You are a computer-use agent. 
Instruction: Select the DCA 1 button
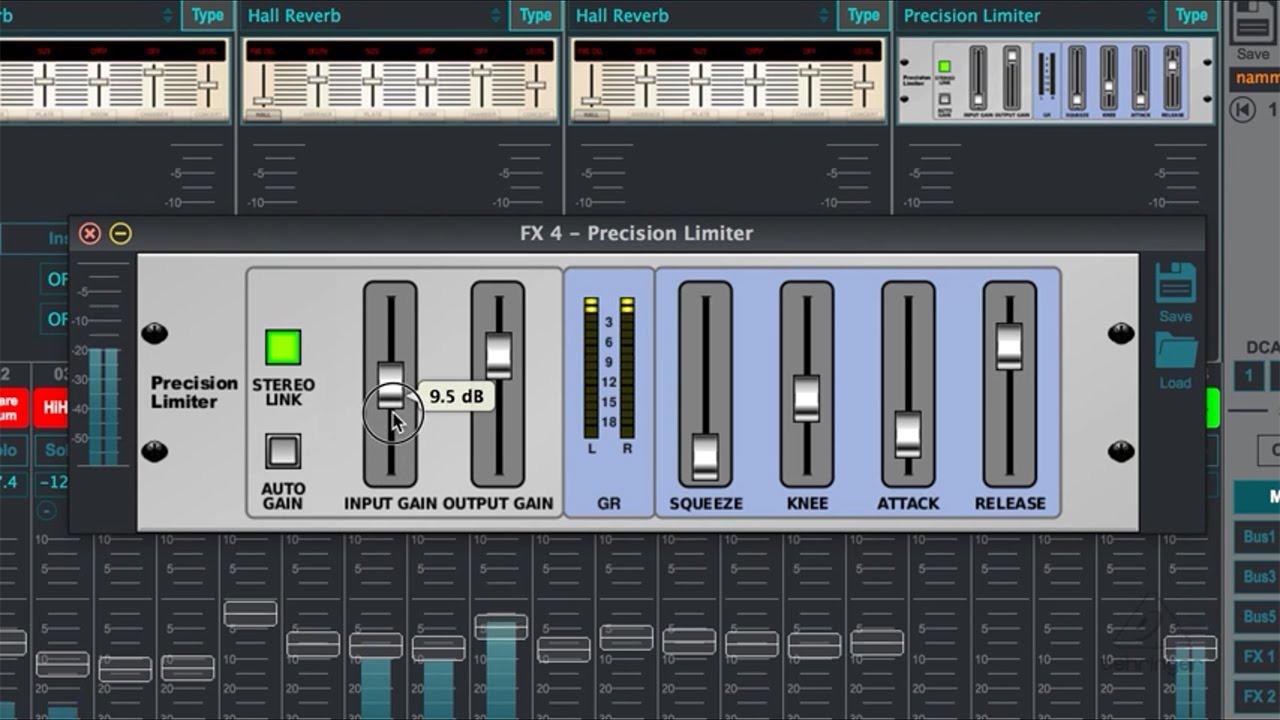[x=1248, y=376]
